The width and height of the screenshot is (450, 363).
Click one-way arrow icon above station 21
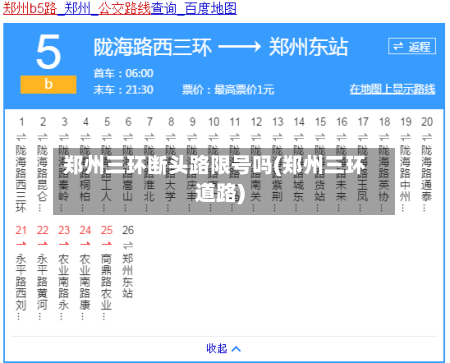[21, 244]
